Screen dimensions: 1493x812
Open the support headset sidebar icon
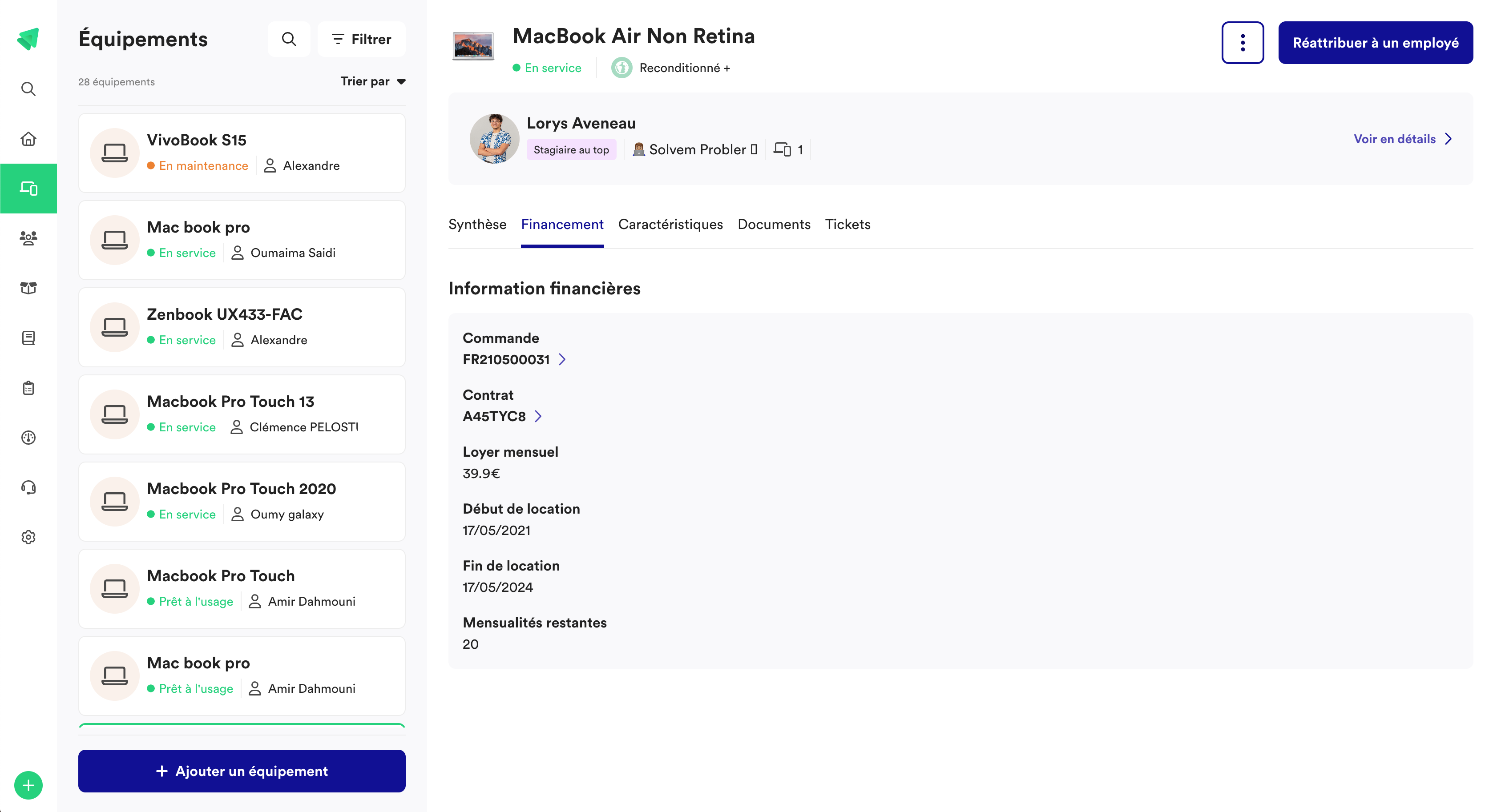28,487
